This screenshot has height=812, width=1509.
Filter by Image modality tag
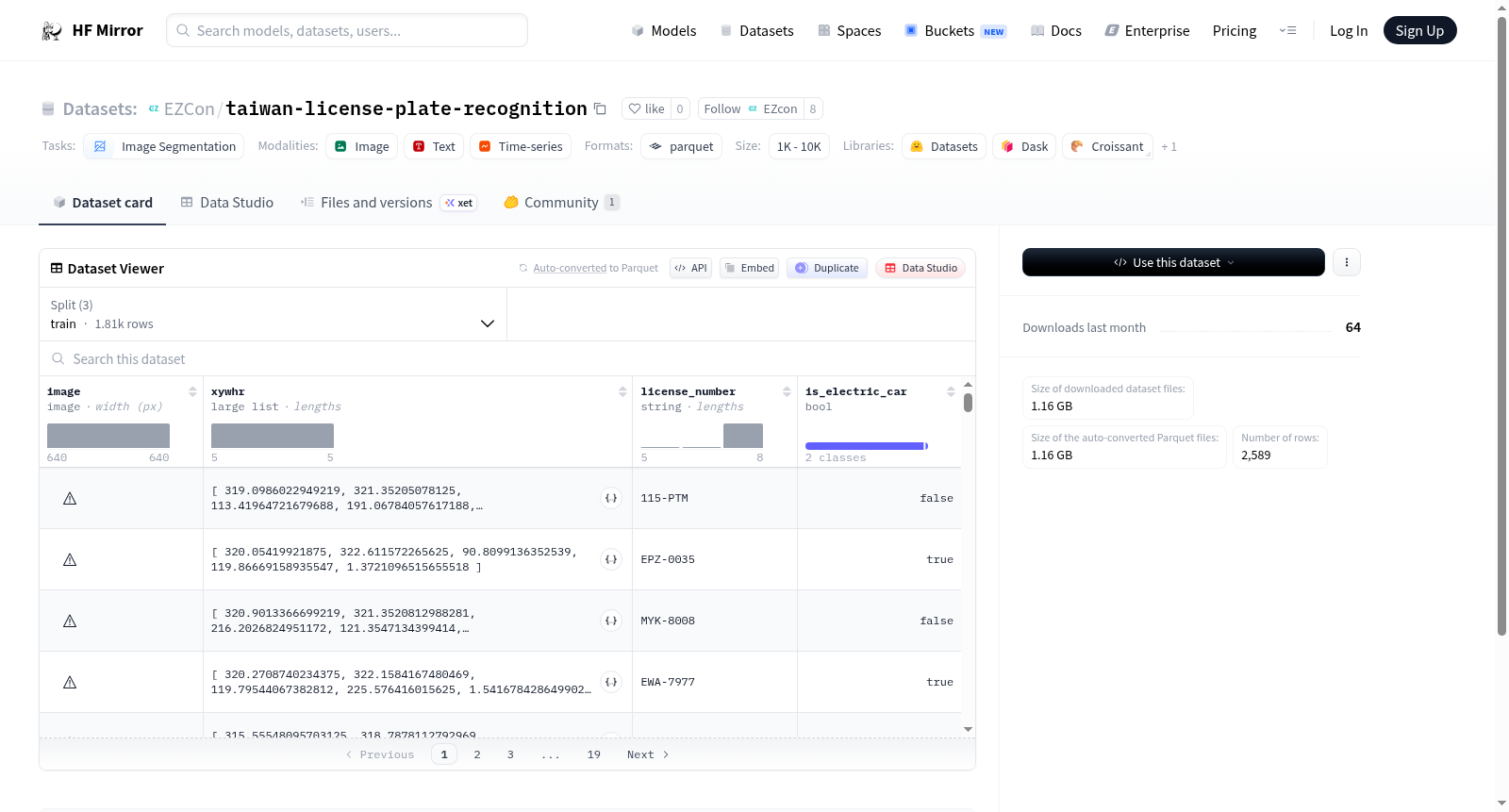pos(362,146)
